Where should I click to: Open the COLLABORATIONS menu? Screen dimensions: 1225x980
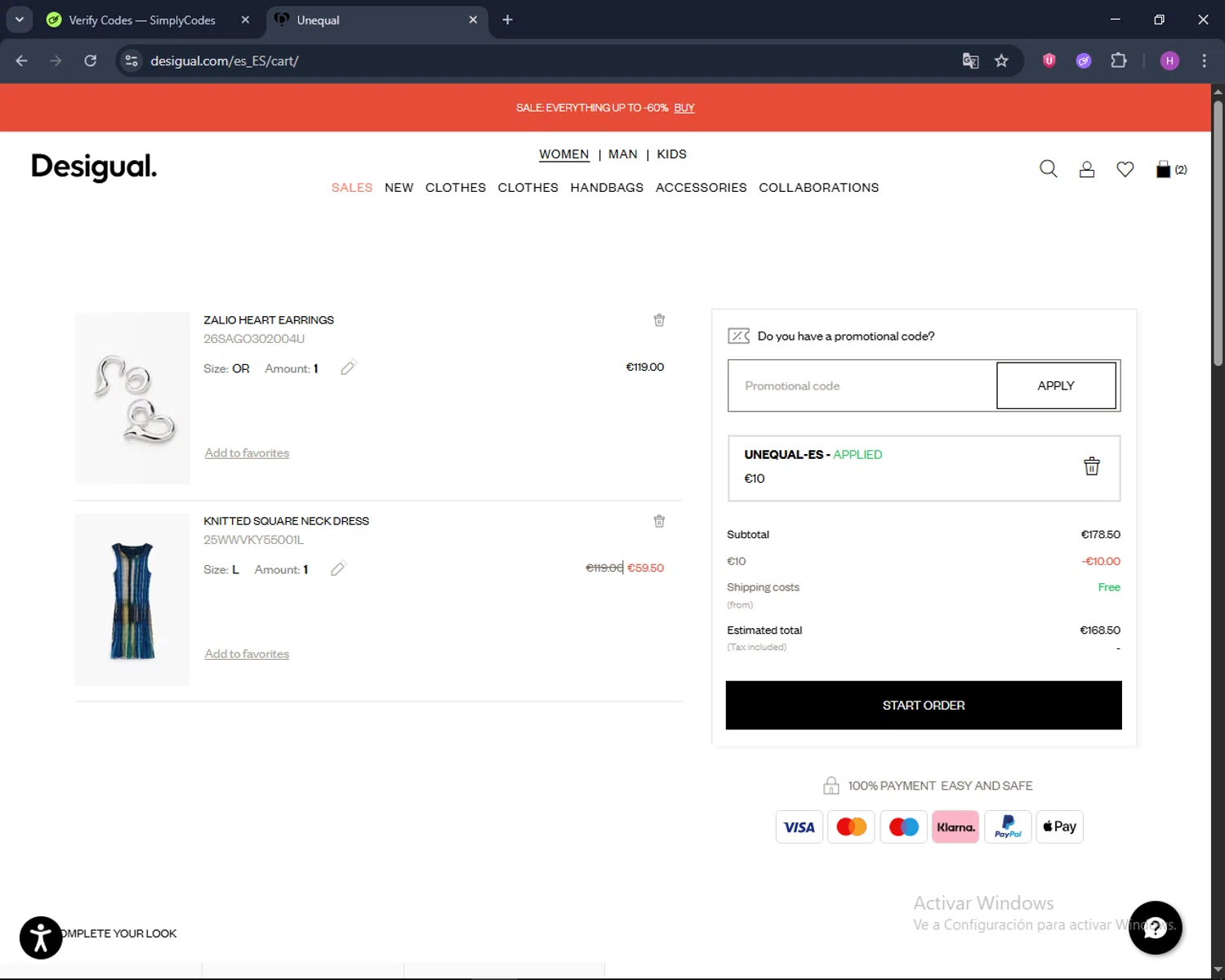pos(819,188)
